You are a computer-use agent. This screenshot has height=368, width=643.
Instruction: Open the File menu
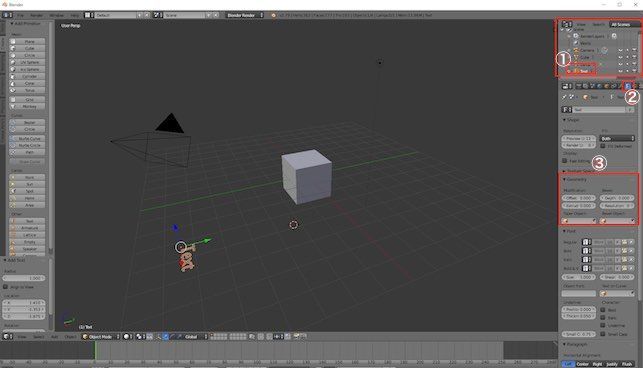point(20,15)
